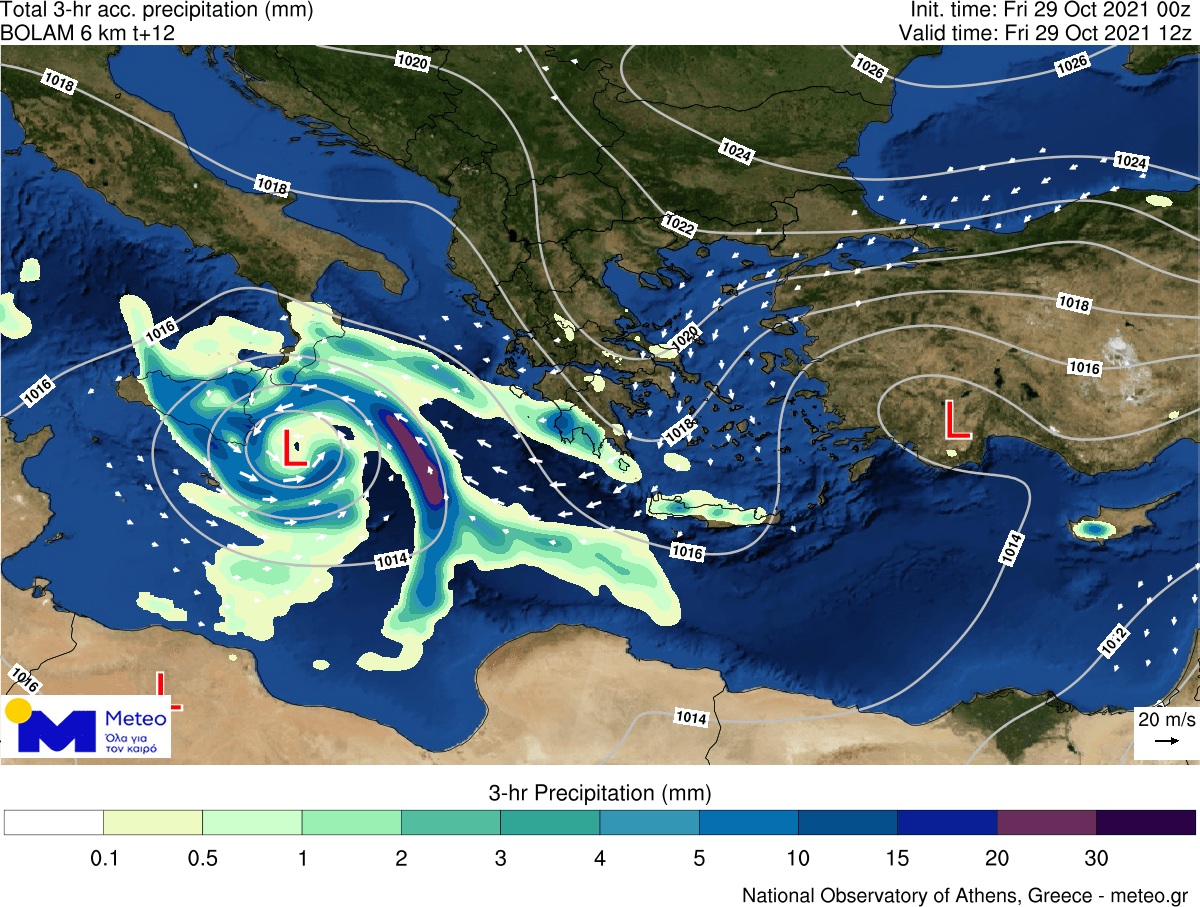Pick the legend swatch between 20 and 30 mm
Viewport: 1200px width, 907px height.
click(x=1046, y=822)
